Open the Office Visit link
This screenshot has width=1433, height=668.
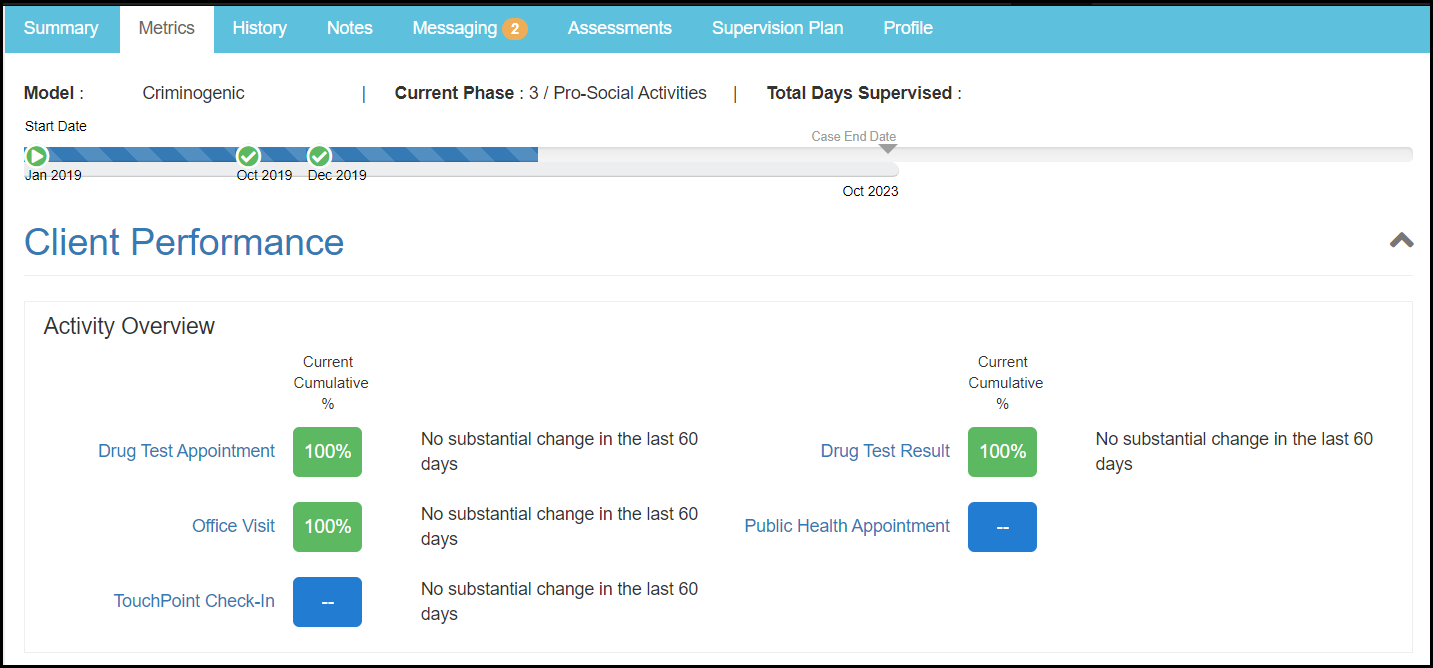(x=233, y=526)
